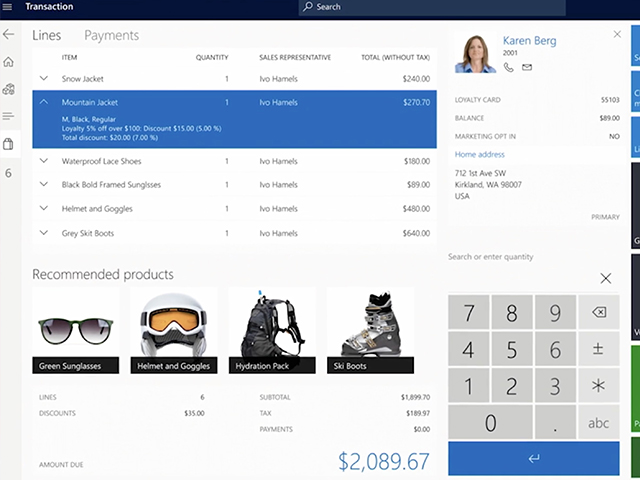Expand the Grey Skit Boots line
The width and height of the screenshot is (640, 480).
[43, 233]
